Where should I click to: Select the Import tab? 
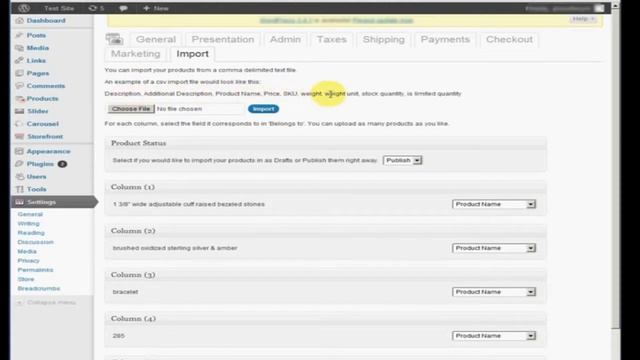pos(192,54)
